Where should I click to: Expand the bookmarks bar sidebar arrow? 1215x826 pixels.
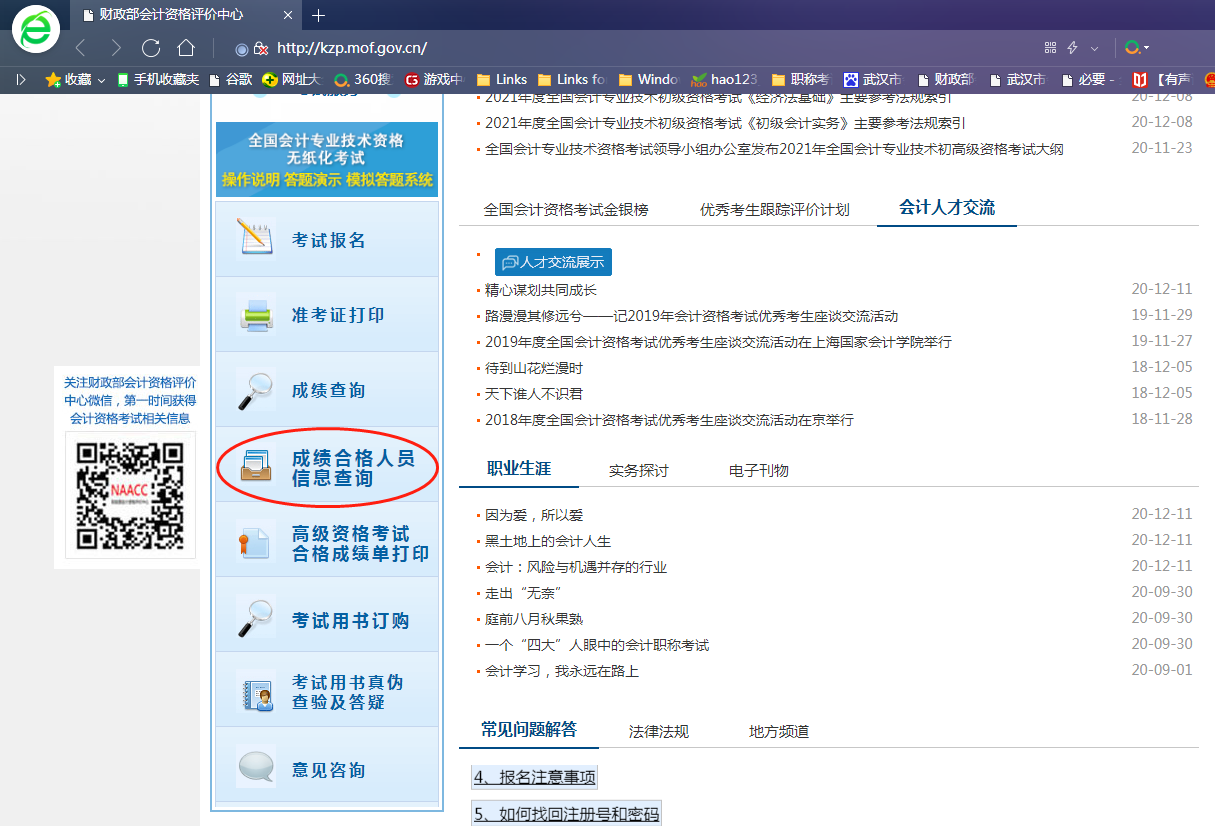coord(21,80)
